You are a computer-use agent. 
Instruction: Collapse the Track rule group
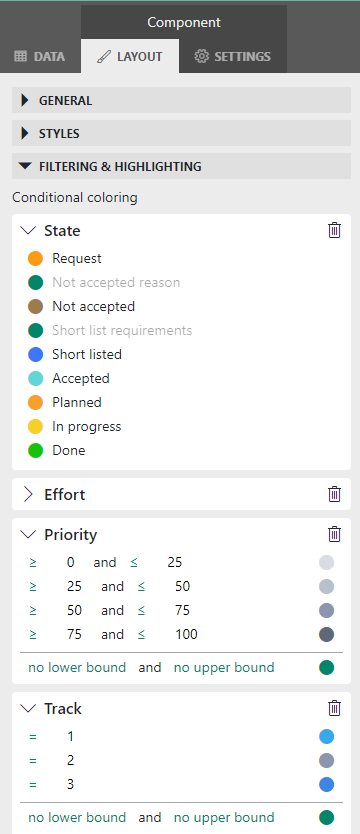pos(28,709)
